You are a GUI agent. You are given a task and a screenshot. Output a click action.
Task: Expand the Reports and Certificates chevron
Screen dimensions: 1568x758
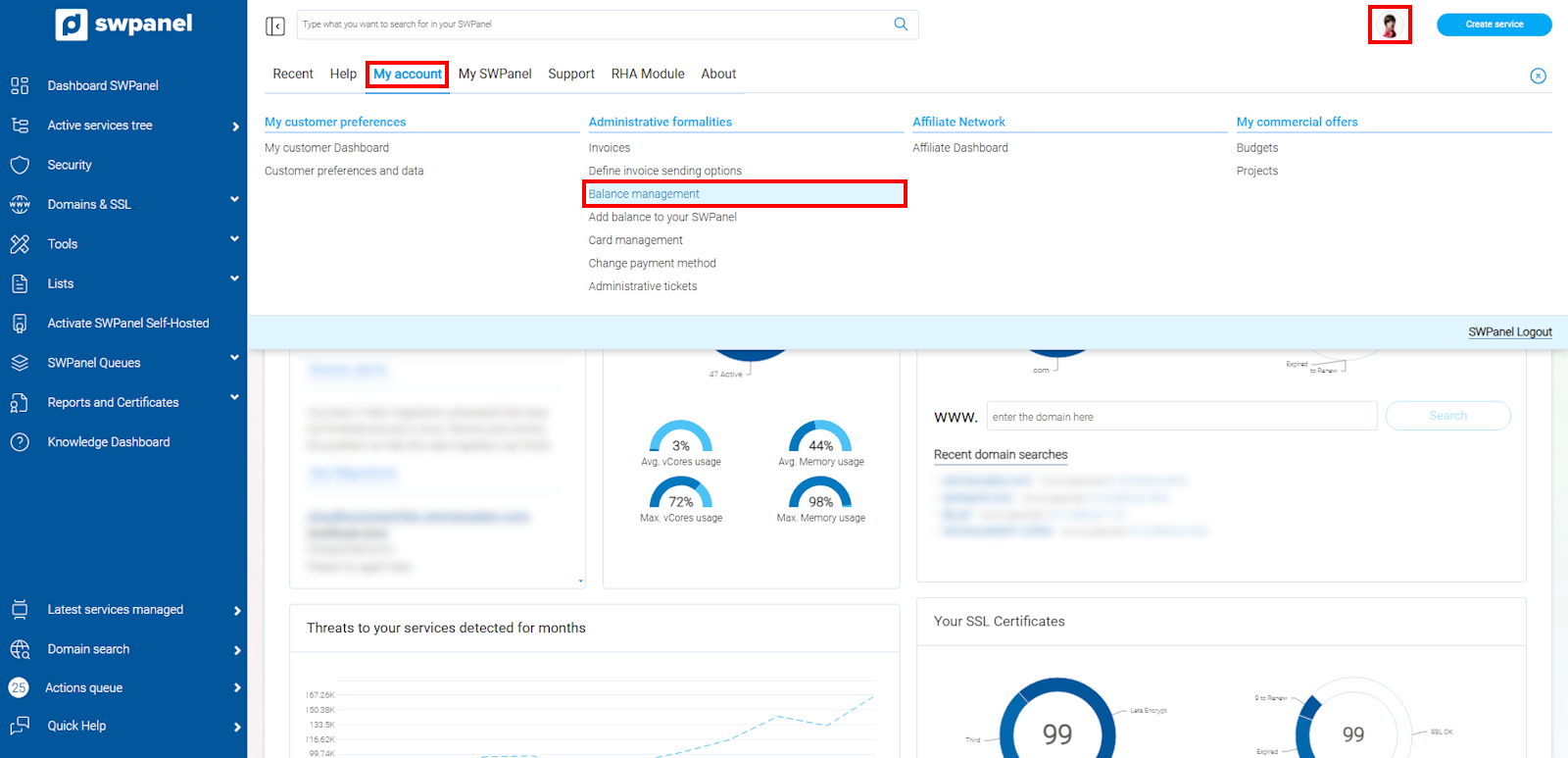point(235,397)
